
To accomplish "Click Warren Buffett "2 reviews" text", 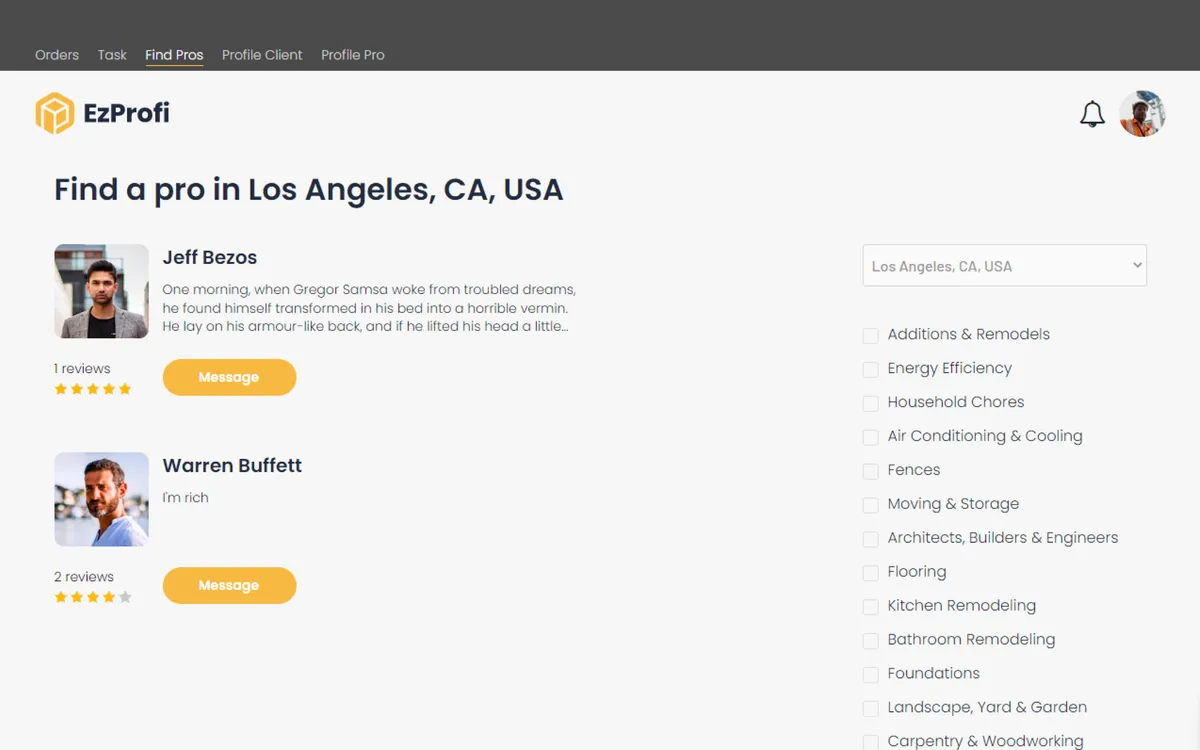I will pyautogui.click(x=84, y=577).
